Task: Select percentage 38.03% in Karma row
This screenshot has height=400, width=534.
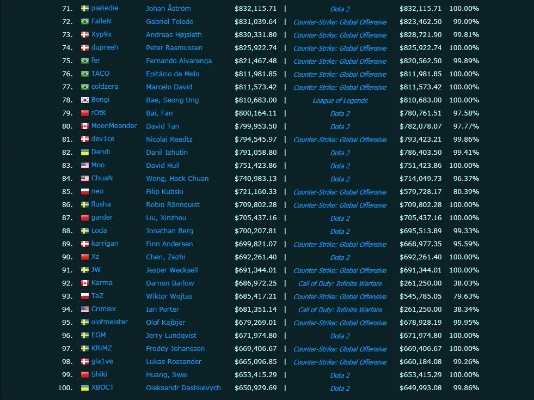Action: pyautogui.click(x=466, y=283)
